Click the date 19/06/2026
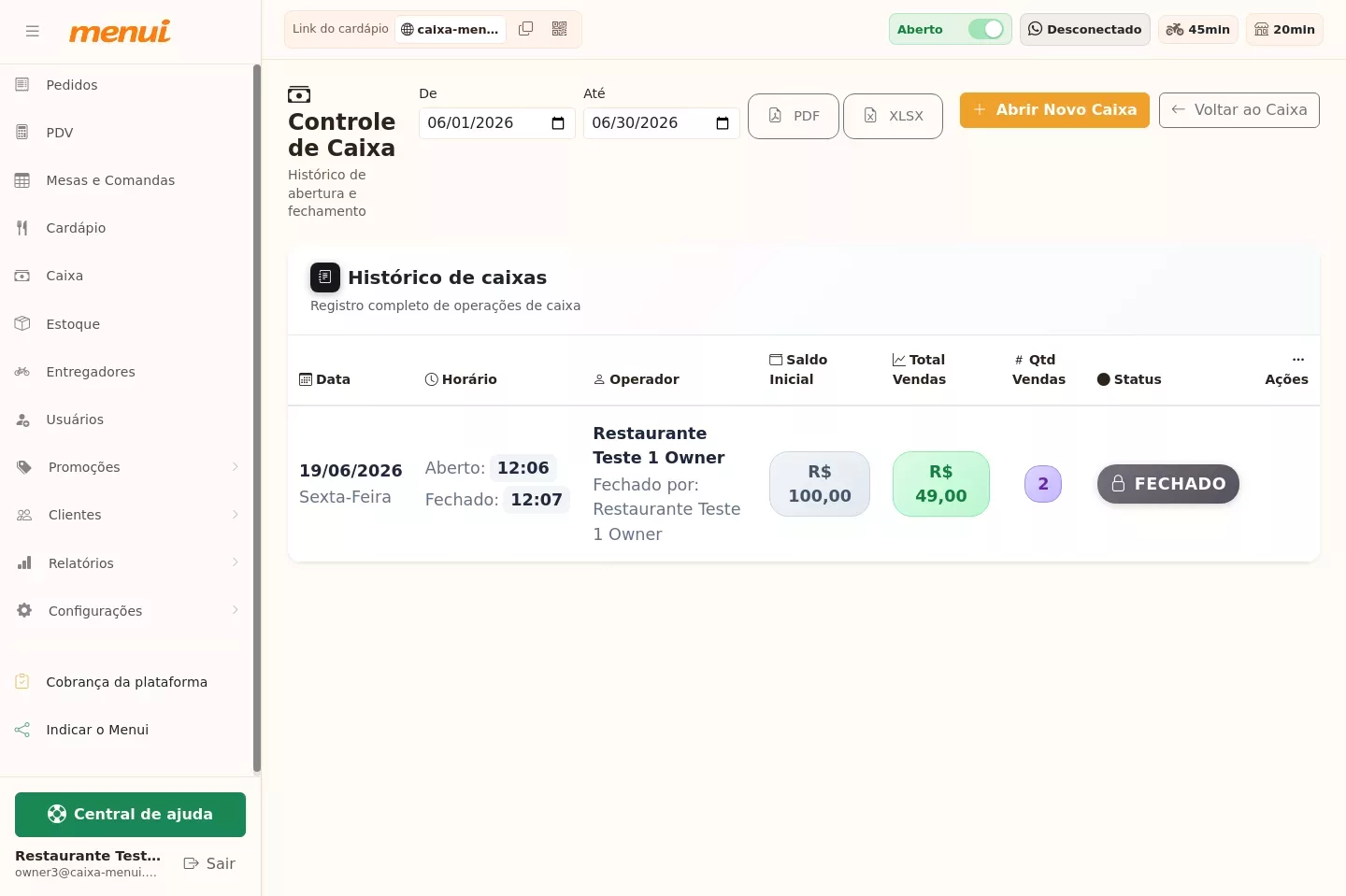 click(x=351, y=471)
